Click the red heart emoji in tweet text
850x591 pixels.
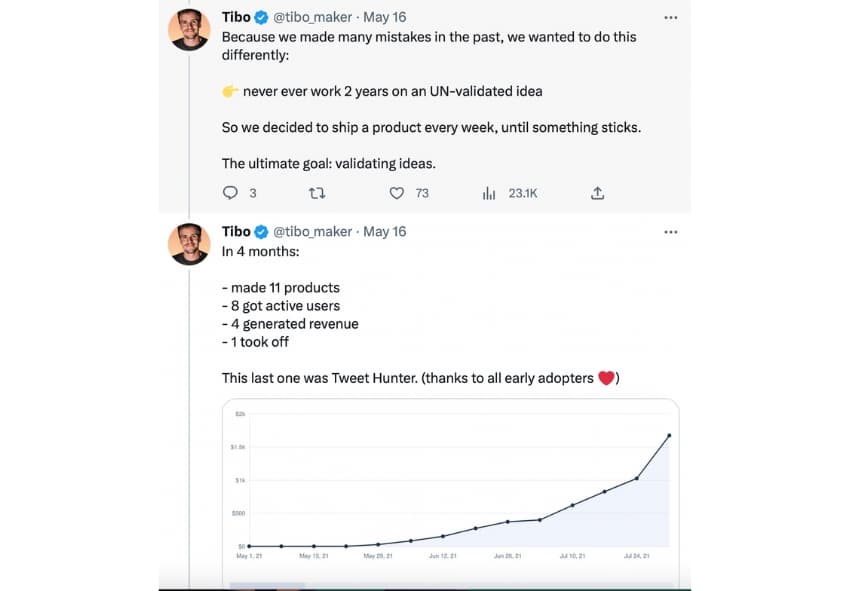[606, 379]
